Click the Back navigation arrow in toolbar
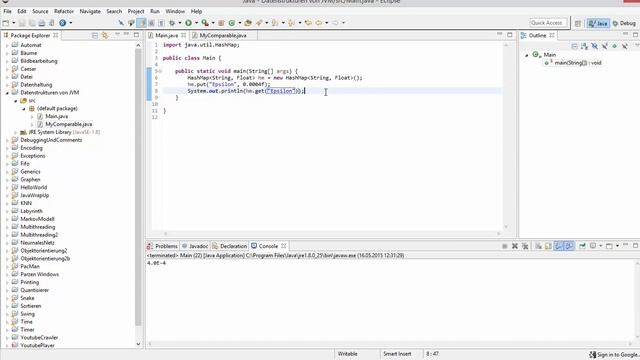640x360 pixels. pyautogui.click(x=318, y=23)
